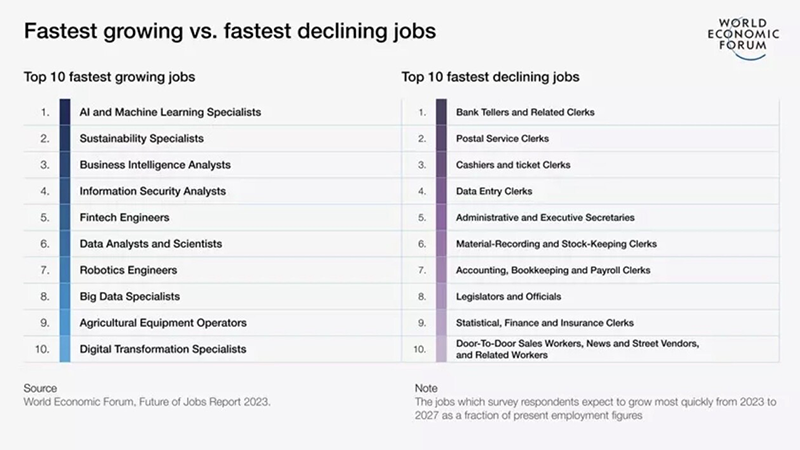This screenshot has height=450, width=800.
Task: Select the Sustainability Specialists row
Action: [x=141, y=138]
